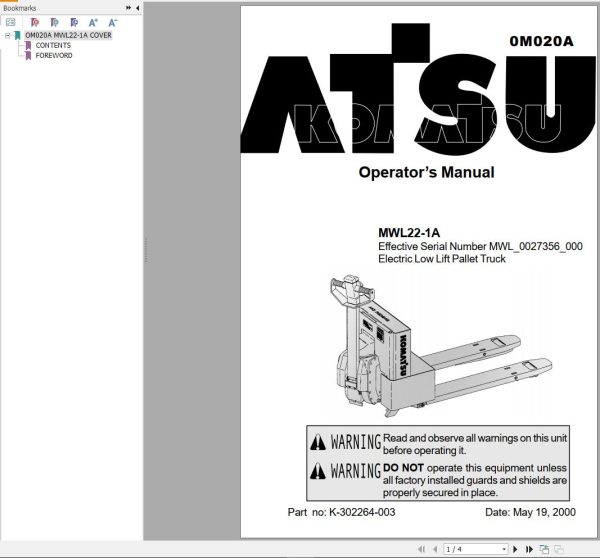600x558 pixels.
Task: Select the OM020A MWL22-1A COVER bookmark
Action: point(68,35)
